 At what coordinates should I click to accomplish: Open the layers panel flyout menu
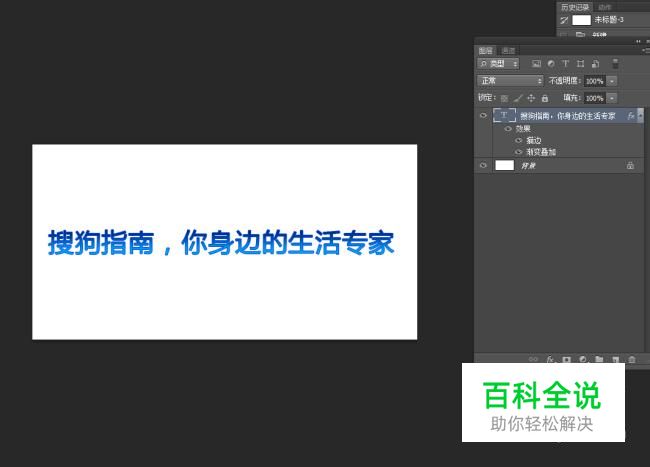point(646,51)
